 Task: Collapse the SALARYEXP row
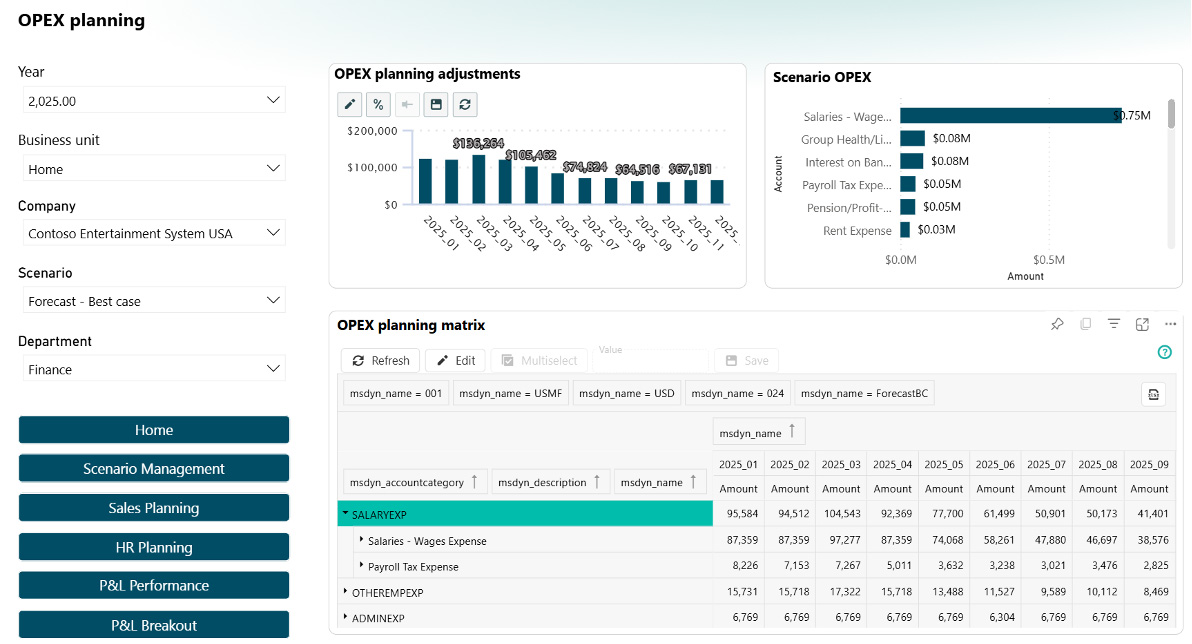coord(345,514)
